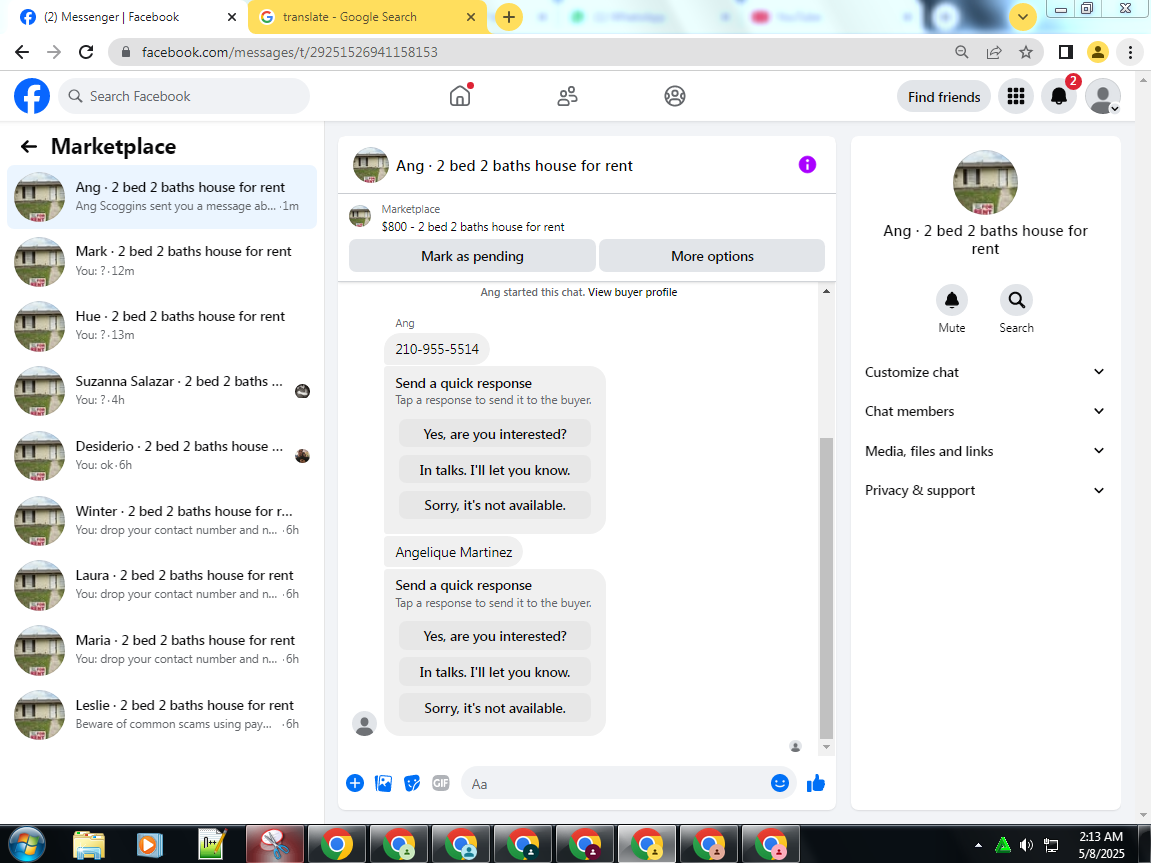Toggle the browser side panel icon
This screenshot has height=863, width=1151.
click(x=1066, y=52)
